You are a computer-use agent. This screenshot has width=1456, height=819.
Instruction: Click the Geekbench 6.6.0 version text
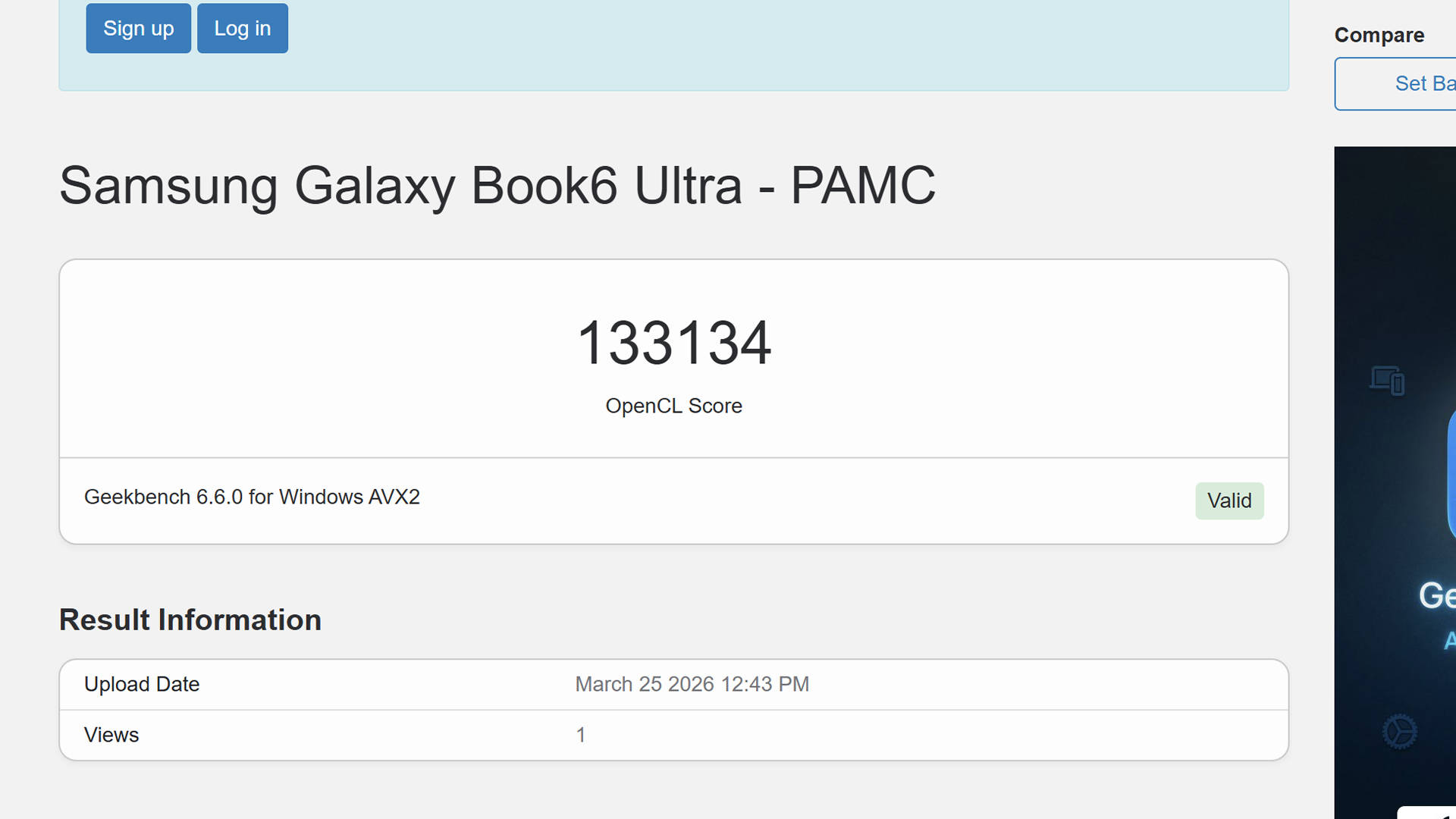point(252,497)
